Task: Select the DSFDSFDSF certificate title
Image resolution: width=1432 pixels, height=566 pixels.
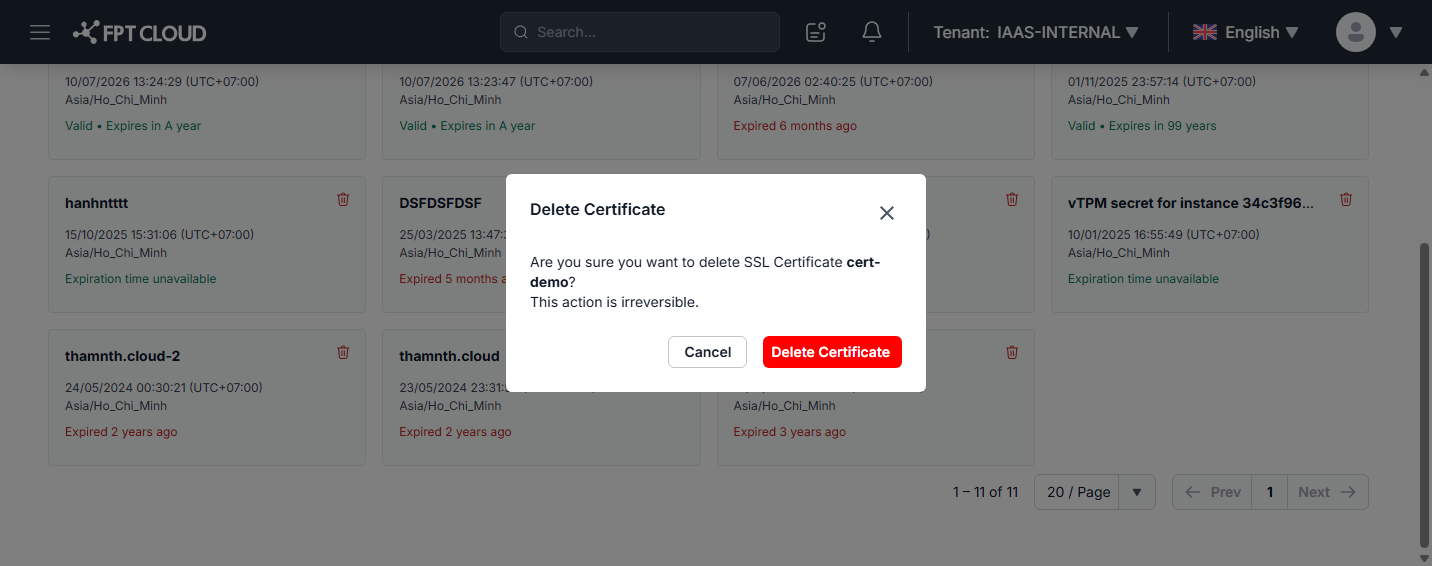Action: [x=440, y=203]
